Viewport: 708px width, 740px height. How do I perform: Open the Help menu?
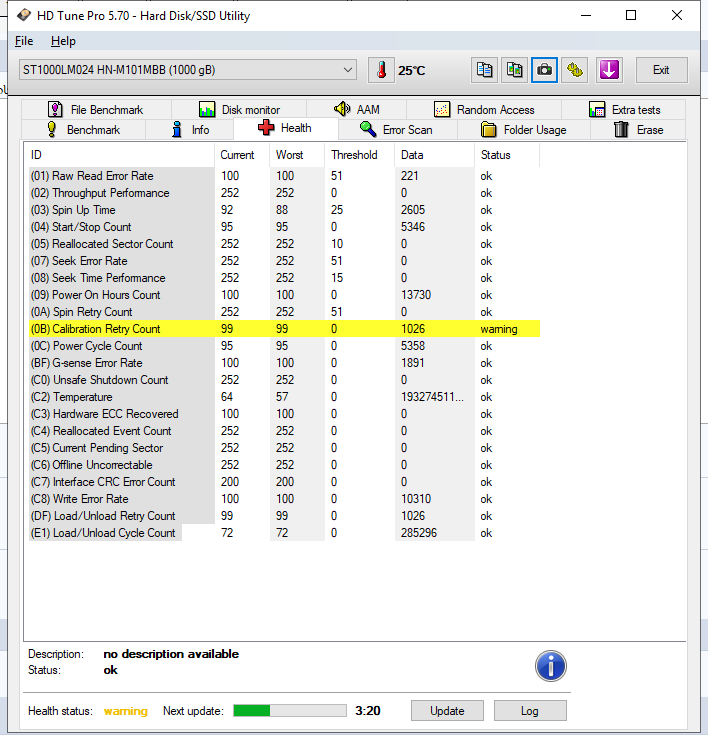(63, 41)
